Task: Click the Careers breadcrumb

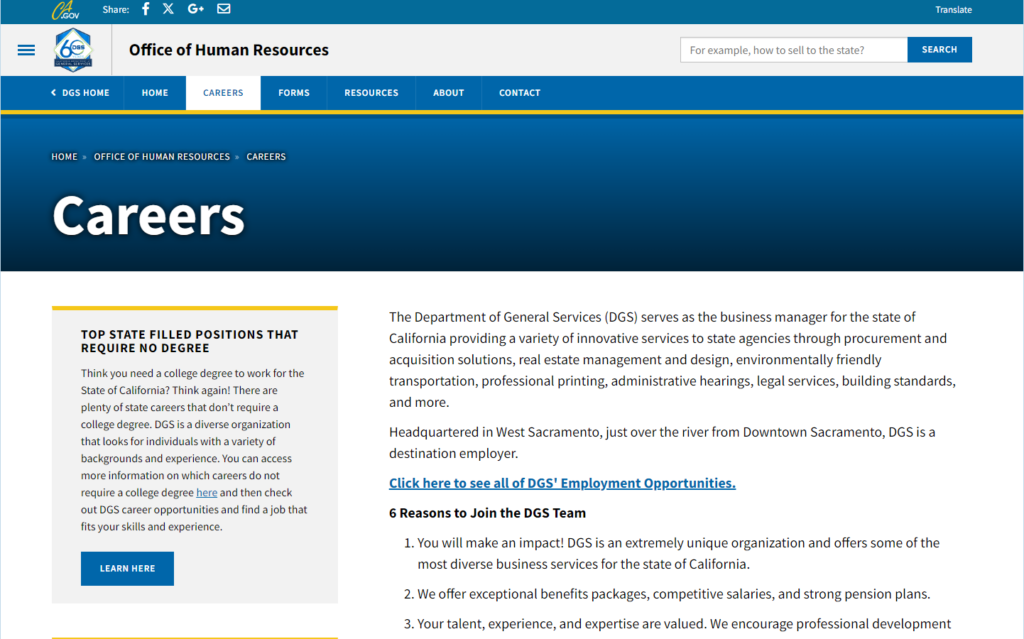Action: point(266,157)
